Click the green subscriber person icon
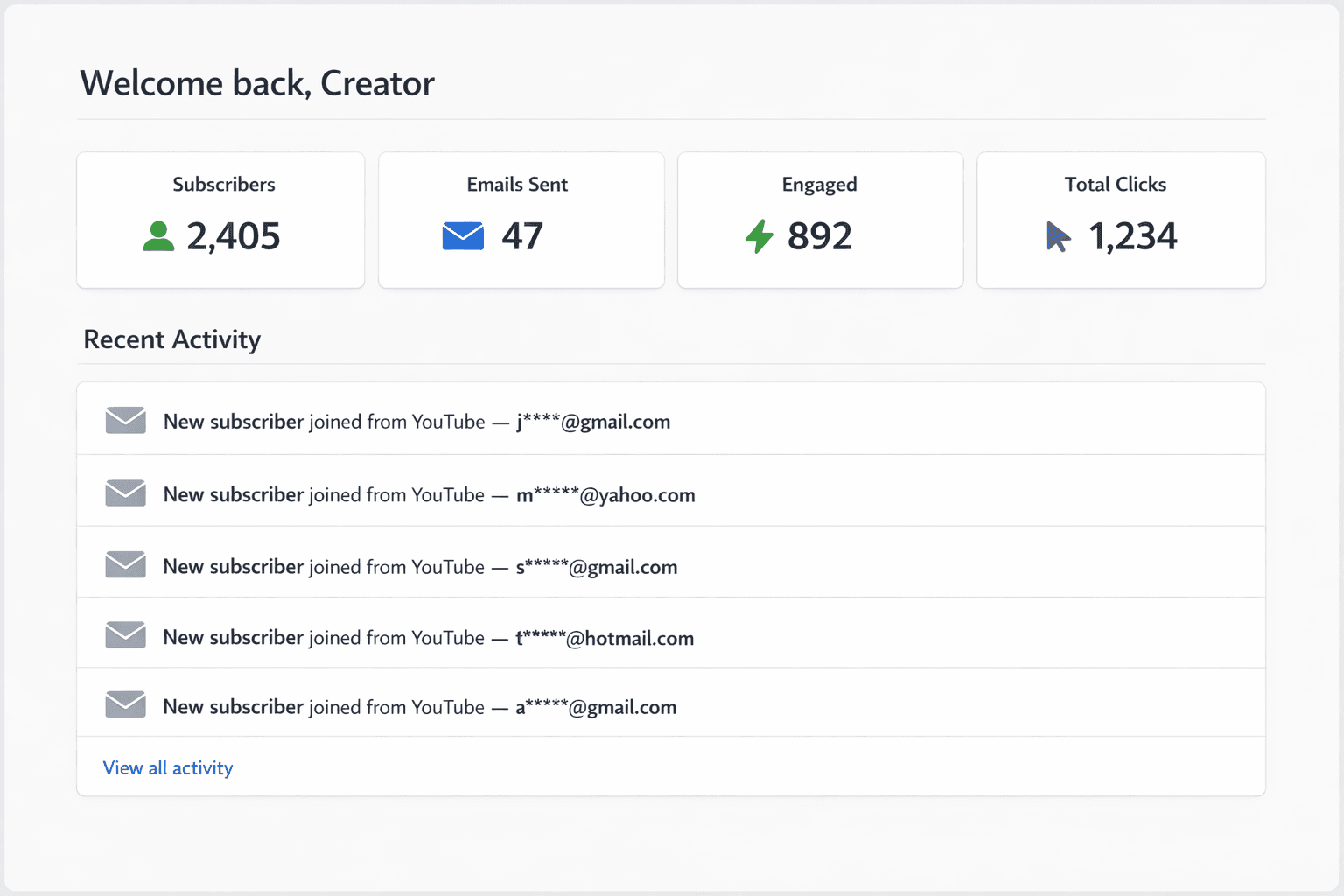The width and height of the screenshot is (1344, 896). coord(158,234)
